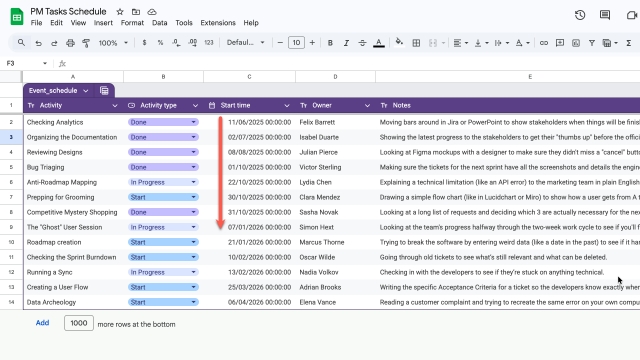Screen dimensions: 640x360
Task: Insert a comment
Action: pos(560,42)
